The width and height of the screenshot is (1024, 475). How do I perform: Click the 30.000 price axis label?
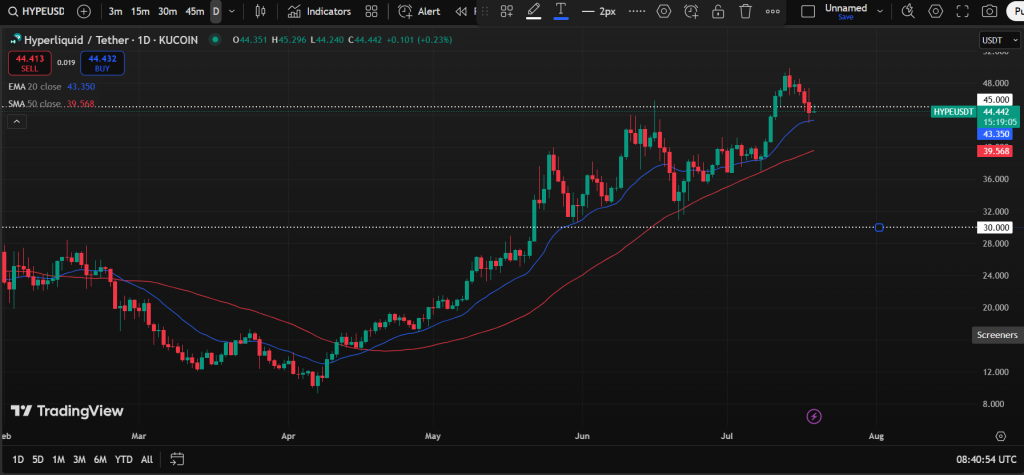tap(995, 227)
